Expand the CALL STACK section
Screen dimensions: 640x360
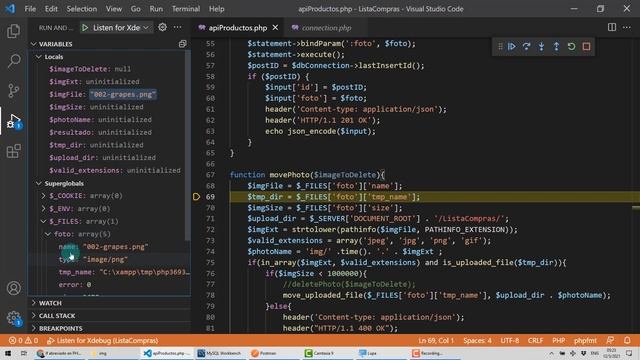click(108, 316)
